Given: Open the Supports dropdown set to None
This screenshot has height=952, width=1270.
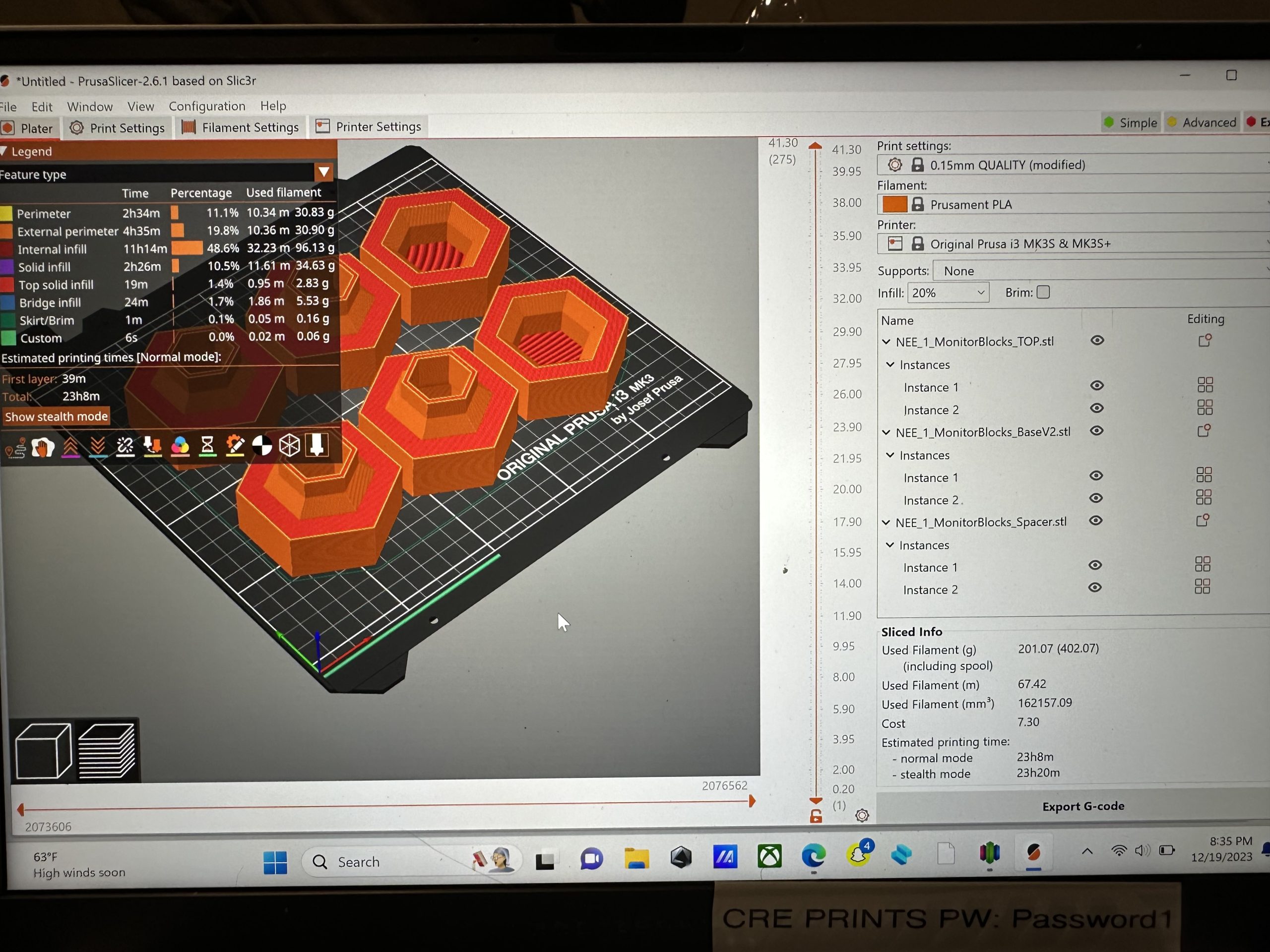Looking at the screenshot, I should [1101, 270].
